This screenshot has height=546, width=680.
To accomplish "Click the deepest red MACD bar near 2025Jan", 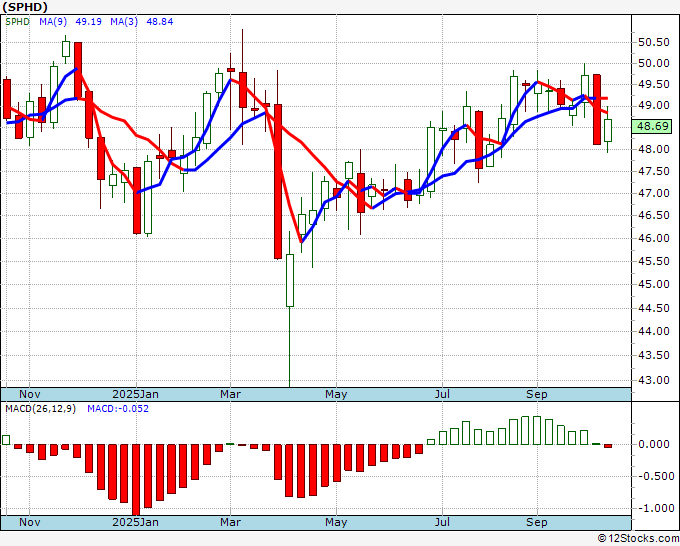I will (136, 480).
